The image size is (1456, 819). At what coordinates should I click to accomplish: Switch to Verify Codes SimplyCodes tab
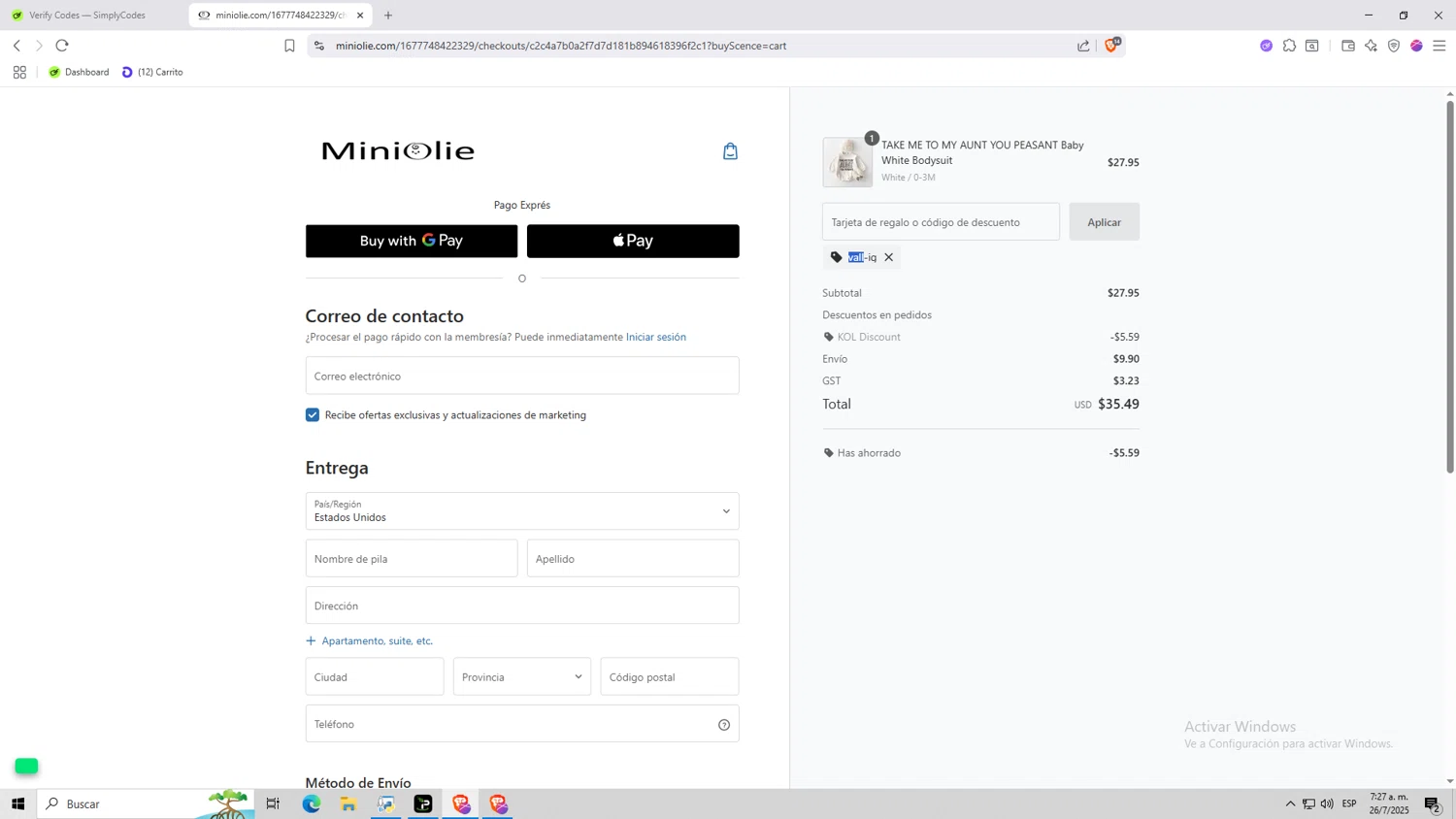click(87, 16)
